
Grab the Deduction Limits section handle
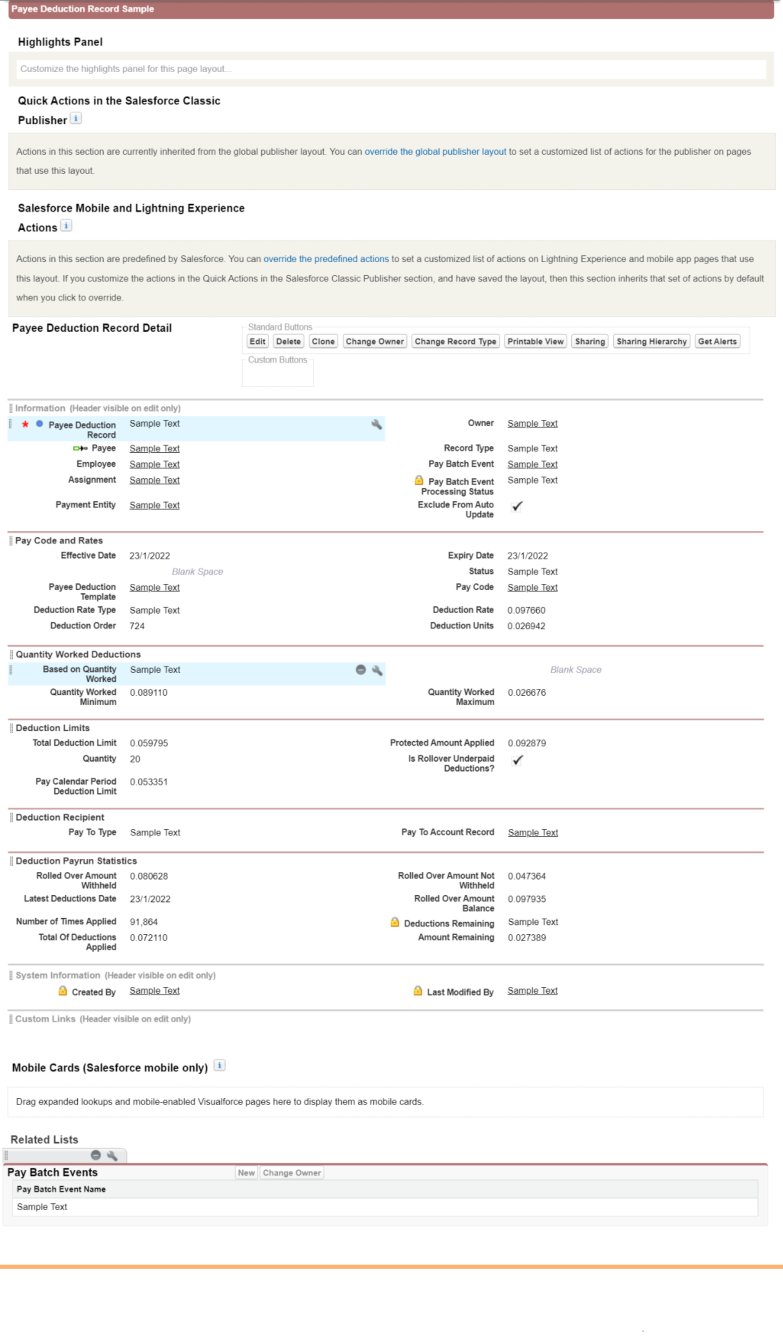point(11,728)
